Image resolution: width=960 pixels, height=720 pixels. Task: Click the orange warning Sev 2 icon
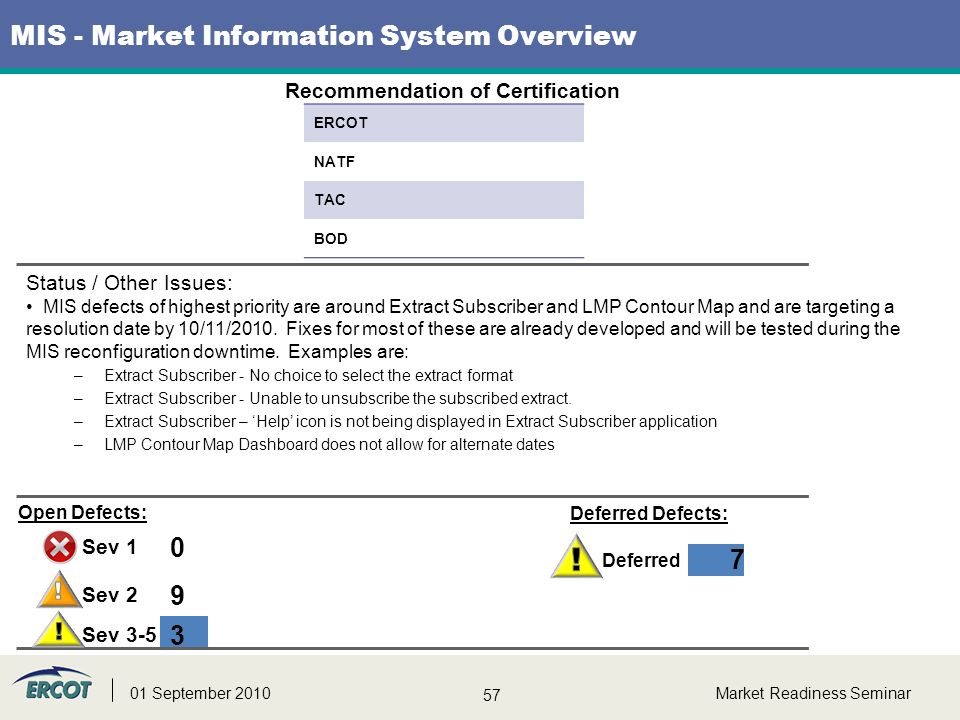[x=59, y=590]
